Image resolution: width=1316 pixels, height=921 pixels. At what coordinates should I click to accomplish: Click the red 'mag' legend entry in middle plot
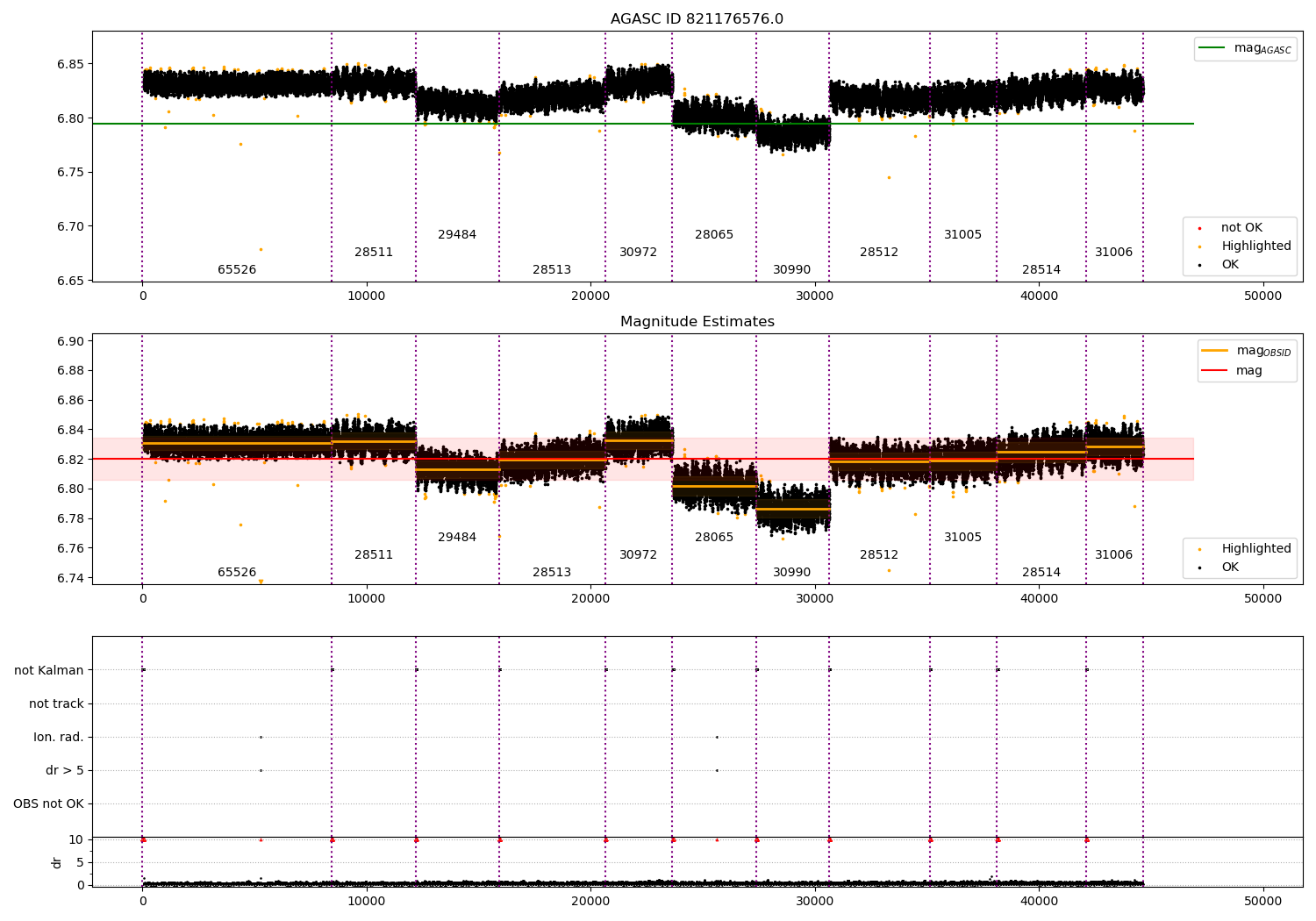pos(1232,370)
